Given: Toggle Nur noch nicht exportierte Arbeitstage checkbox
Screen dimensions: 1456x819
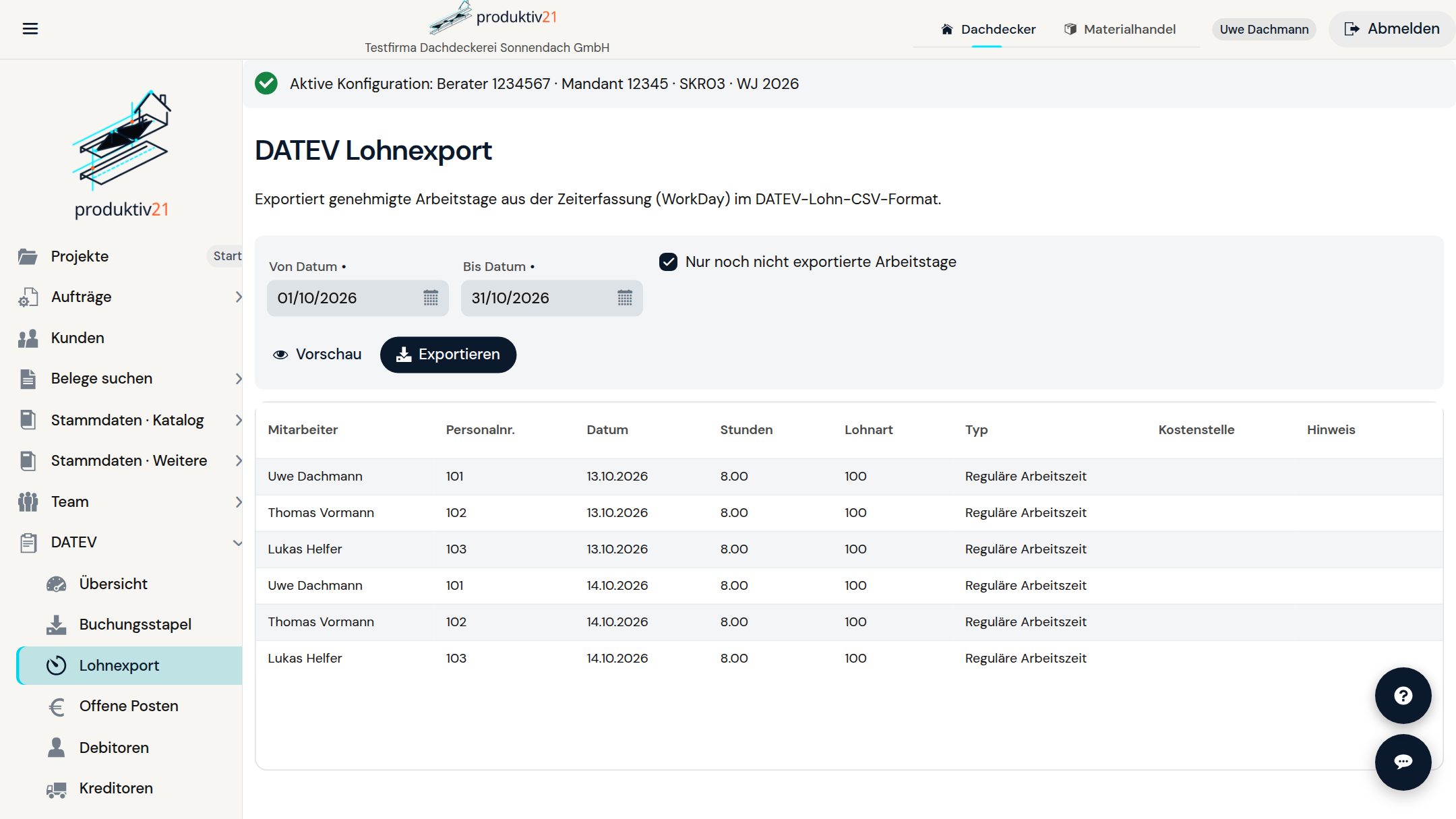Looking at the screenshot, I should [668, 262].
